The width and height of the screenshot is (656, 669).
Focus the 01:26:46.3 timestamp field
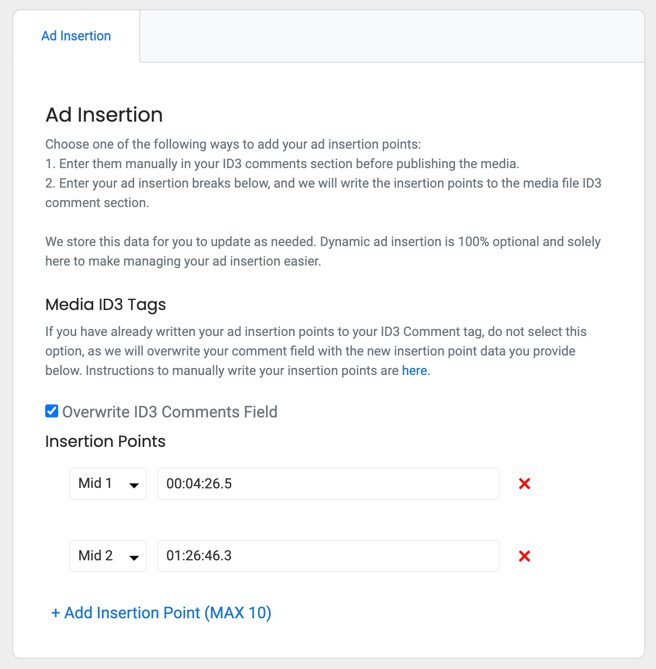[x=328, y=556]
